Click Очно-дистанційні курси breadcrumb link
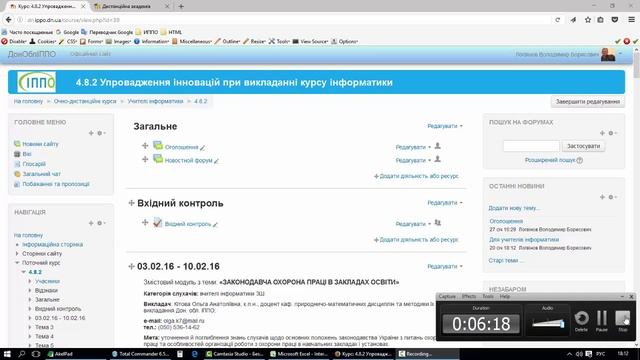The height and width of the screenshot is (360, 640). [85, 101]
